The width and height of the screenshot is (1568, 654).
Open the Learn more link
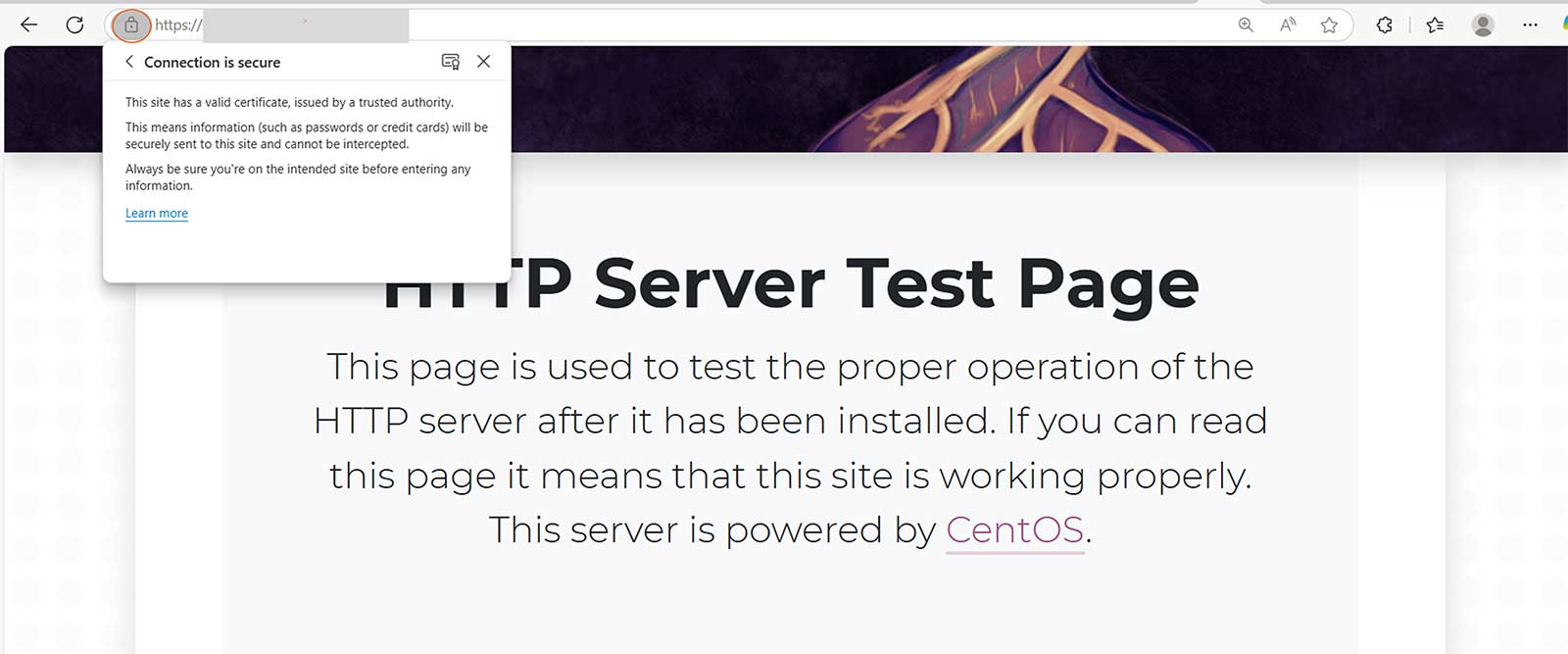point(156,213)
